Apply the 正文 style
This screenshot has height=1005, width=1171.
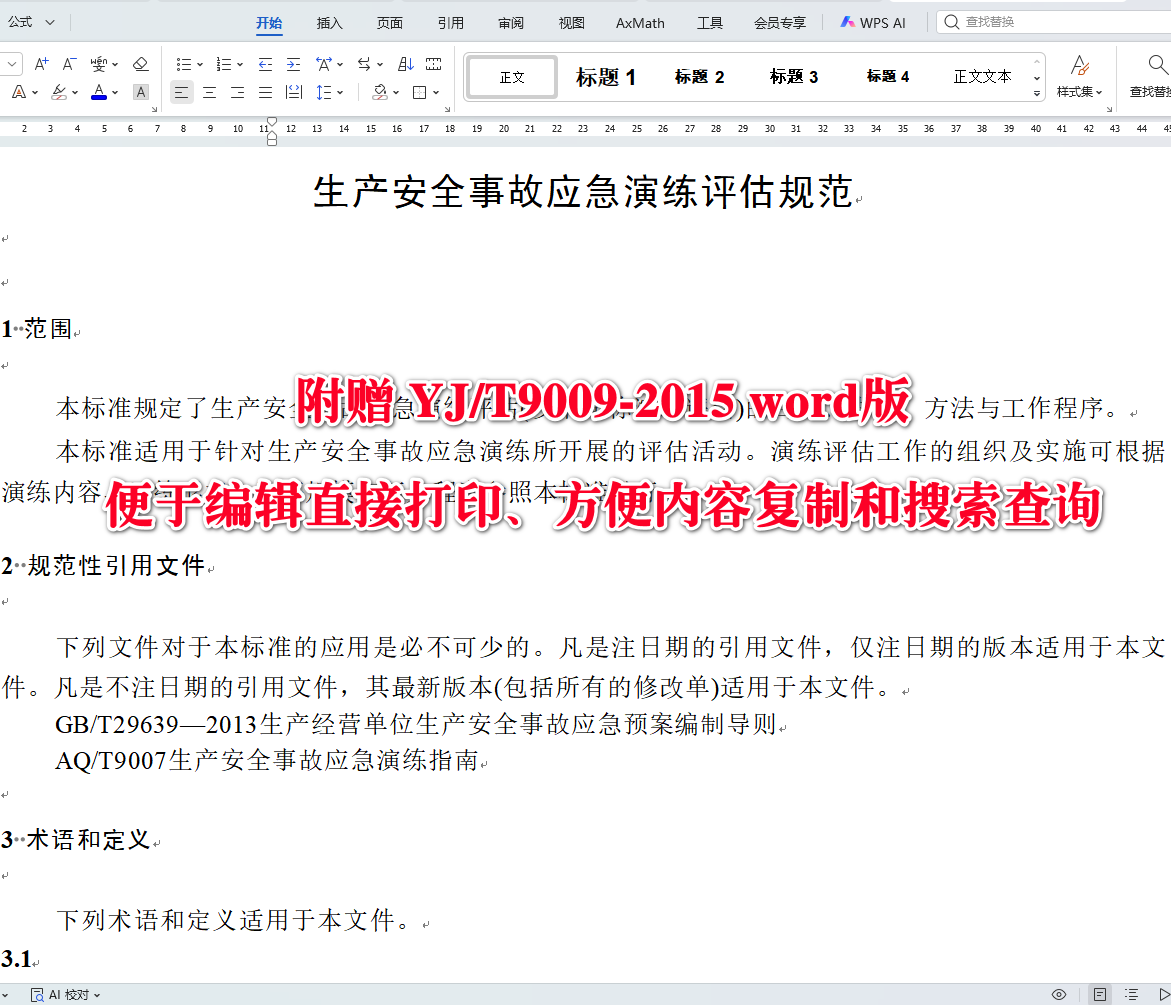coord(511,76)
